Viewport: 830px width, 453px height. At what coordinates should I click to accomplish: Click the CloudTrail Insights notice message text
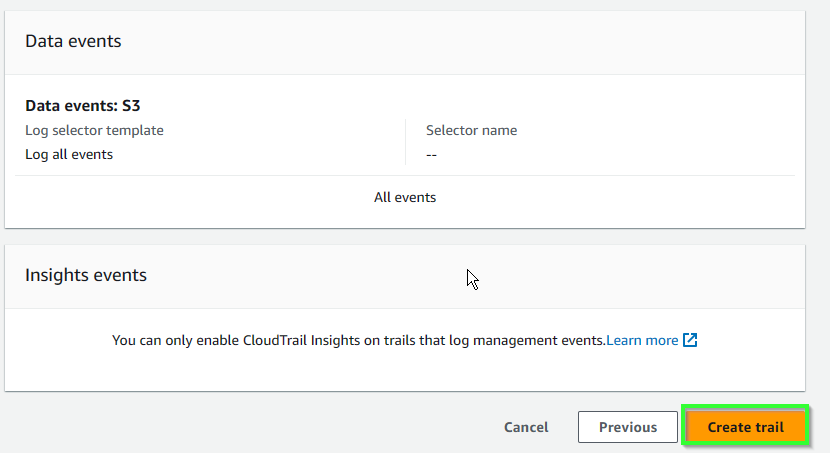358,340
